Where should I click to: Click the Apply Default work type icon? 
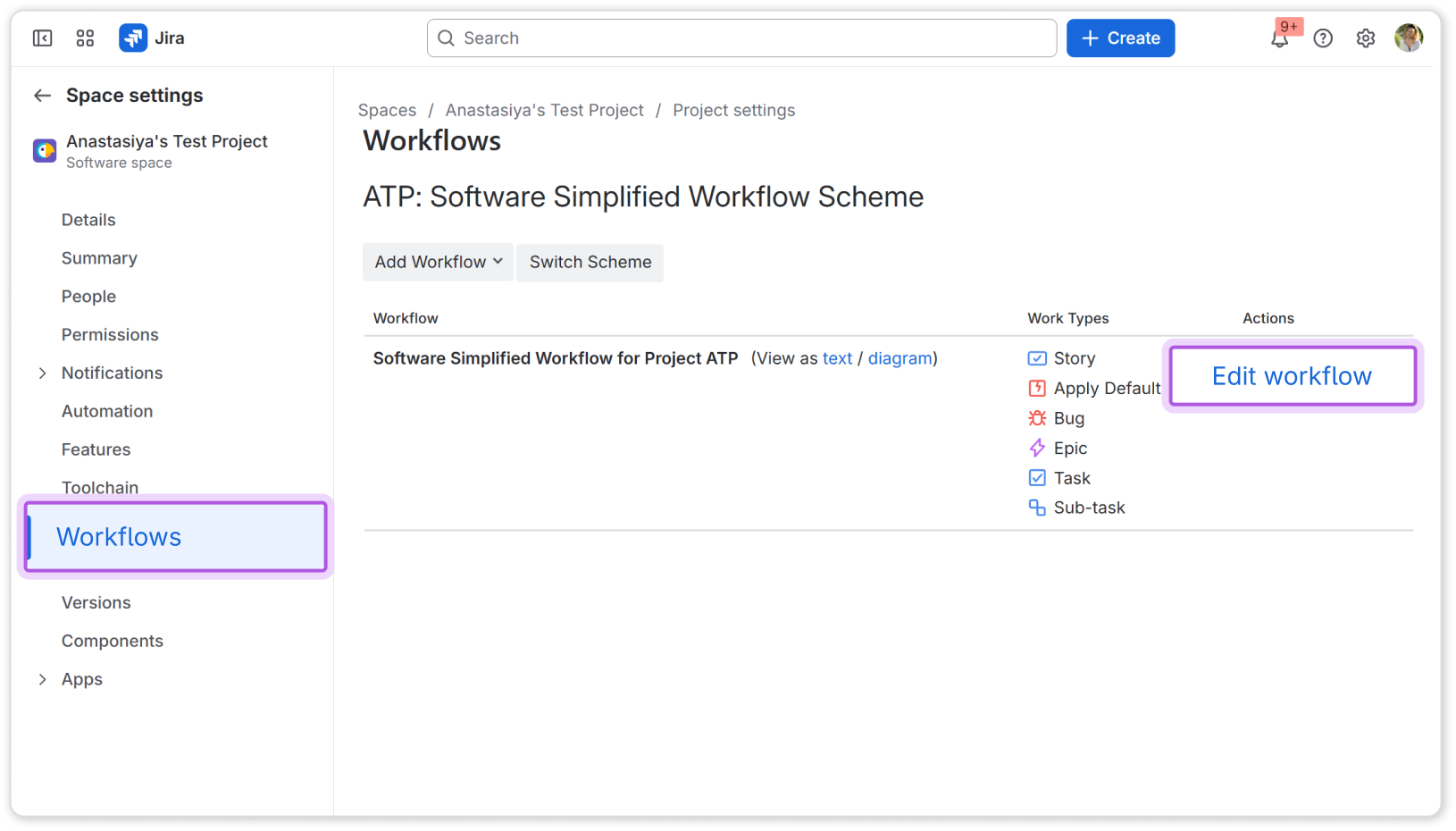(1037, 389)
